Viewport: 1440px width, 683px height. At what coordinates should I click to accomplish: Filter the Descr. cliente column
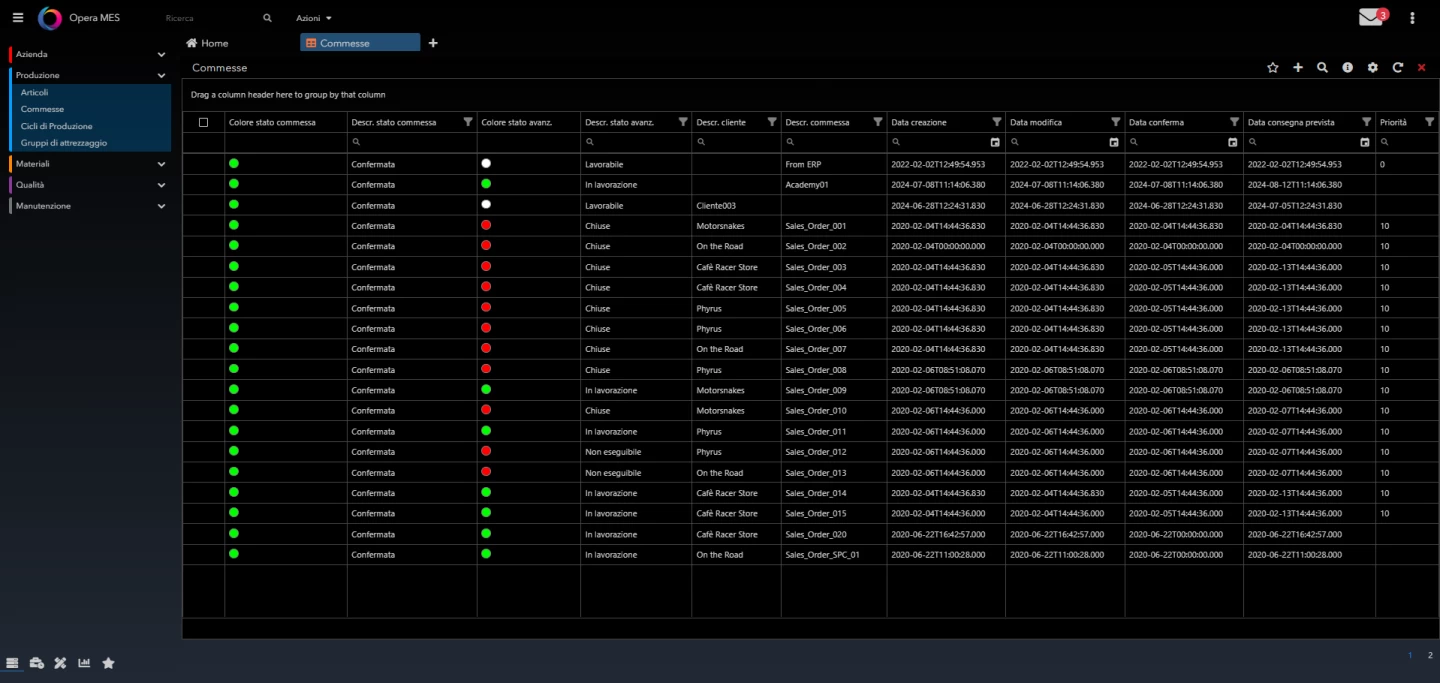tap(772, 122)
